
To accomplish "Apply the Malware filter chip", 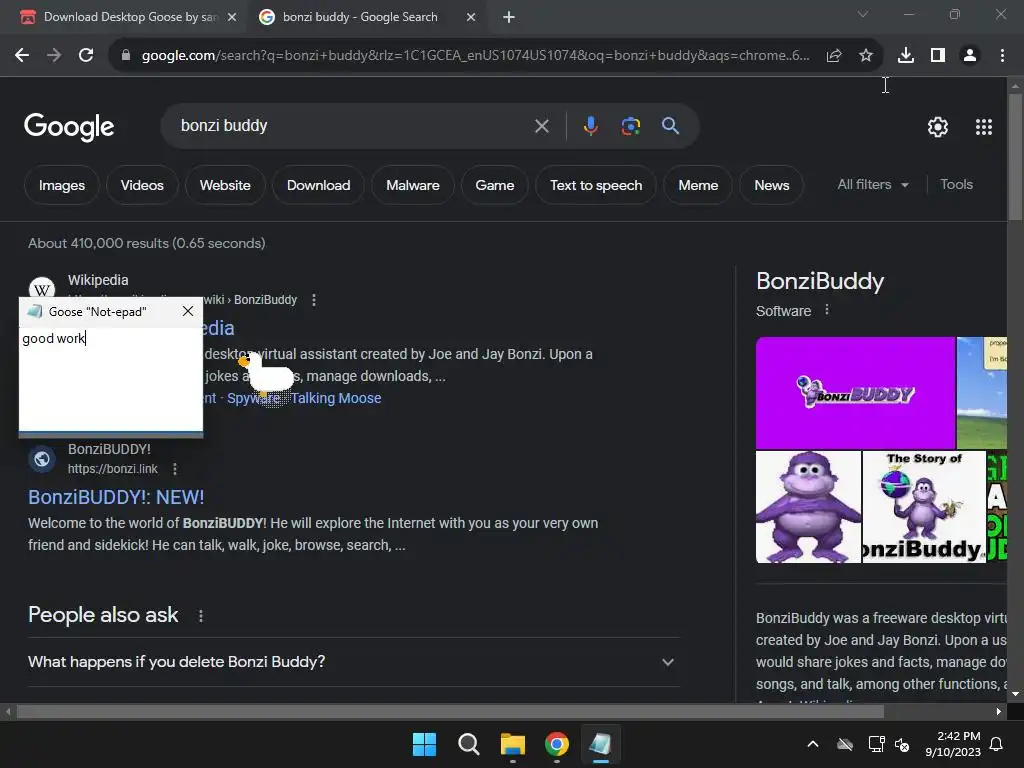I will [x=413, y=185].
